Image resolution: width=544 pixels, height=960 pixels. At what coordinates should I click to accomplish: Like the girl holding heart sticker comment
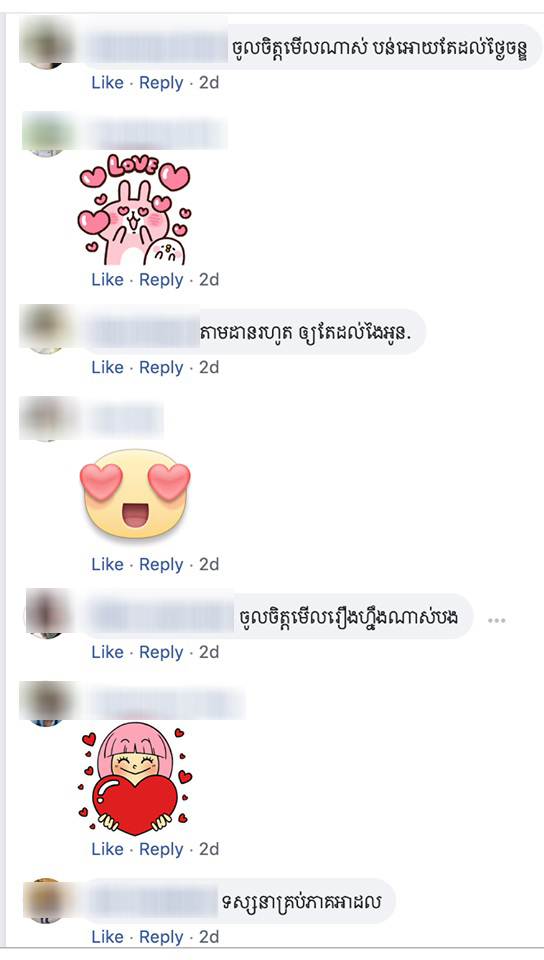click(x=107, y=849)
